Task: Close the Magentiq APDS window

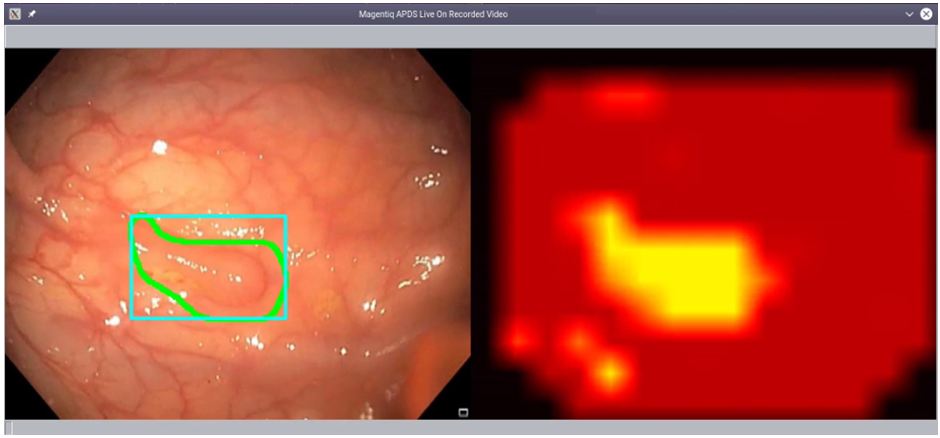Action: tap(926, 14)
